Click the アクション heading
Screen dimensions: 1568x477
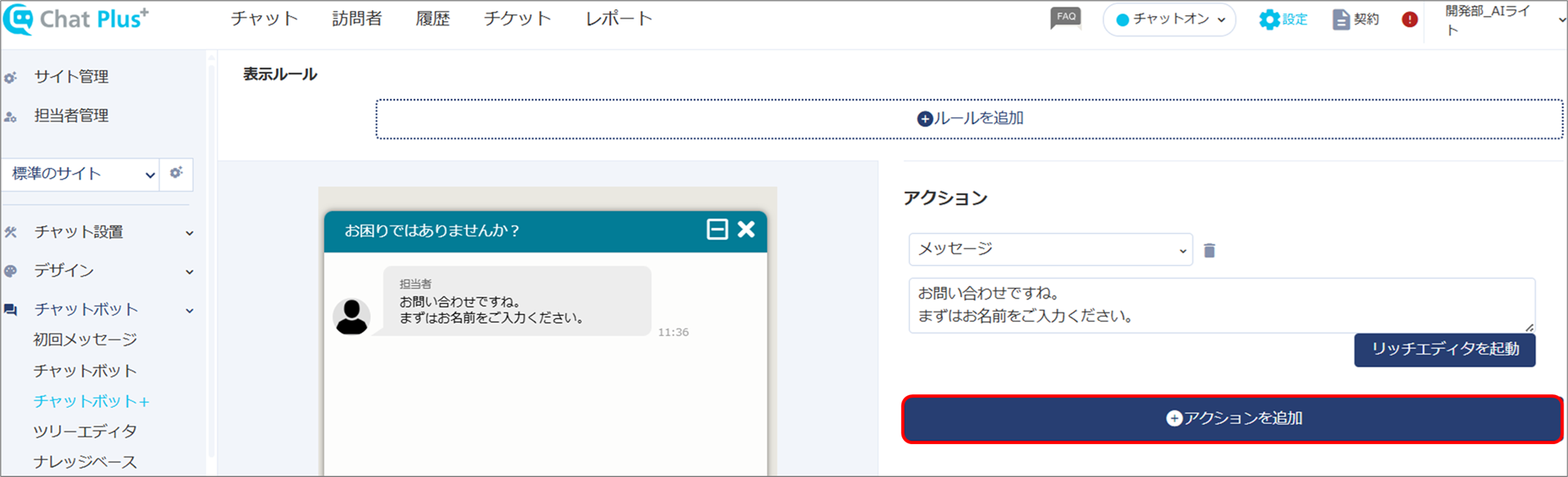coord(945,198)
